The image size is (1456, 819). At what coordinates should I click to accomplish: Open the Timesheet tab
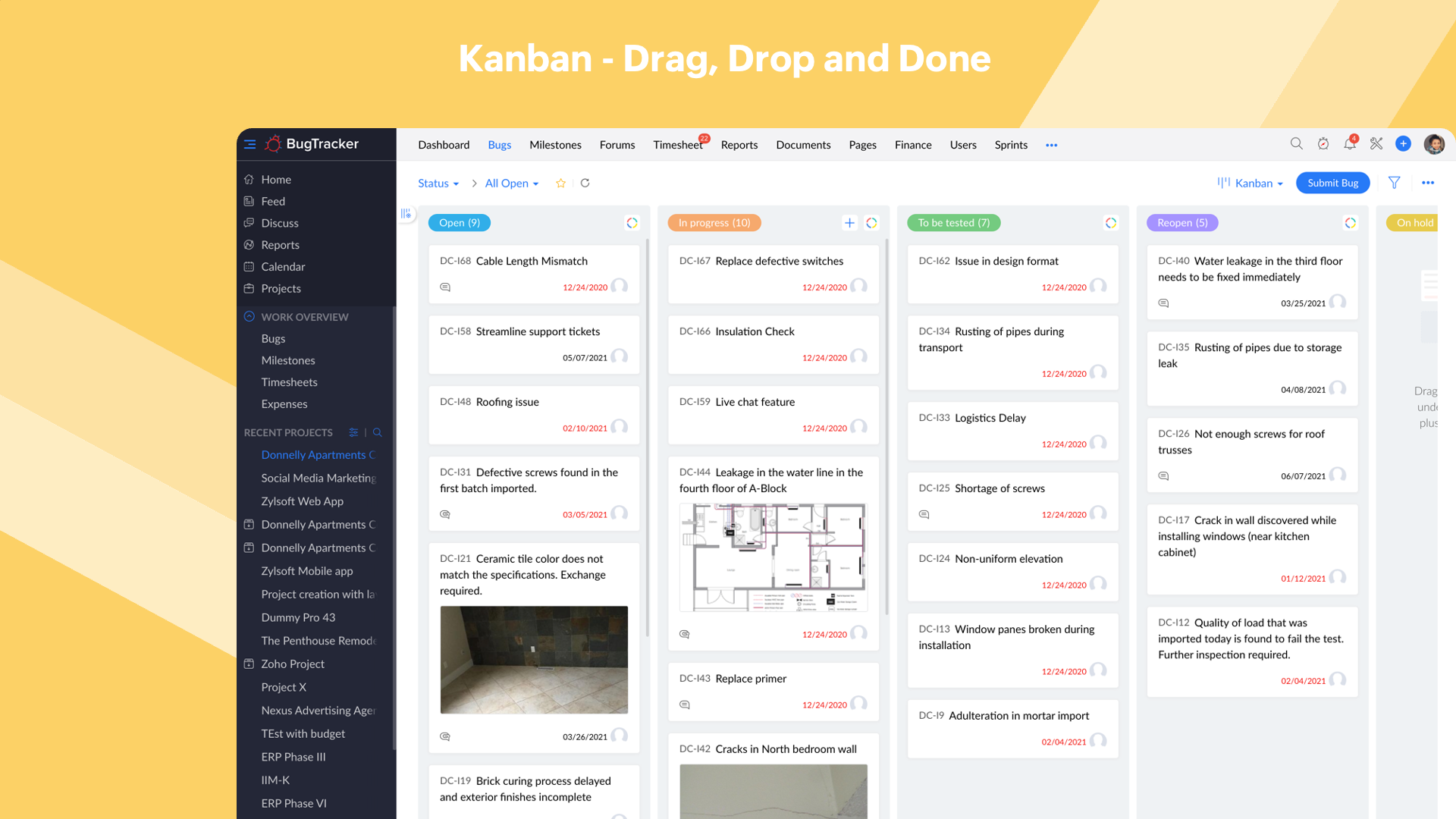tap(677, 145)
